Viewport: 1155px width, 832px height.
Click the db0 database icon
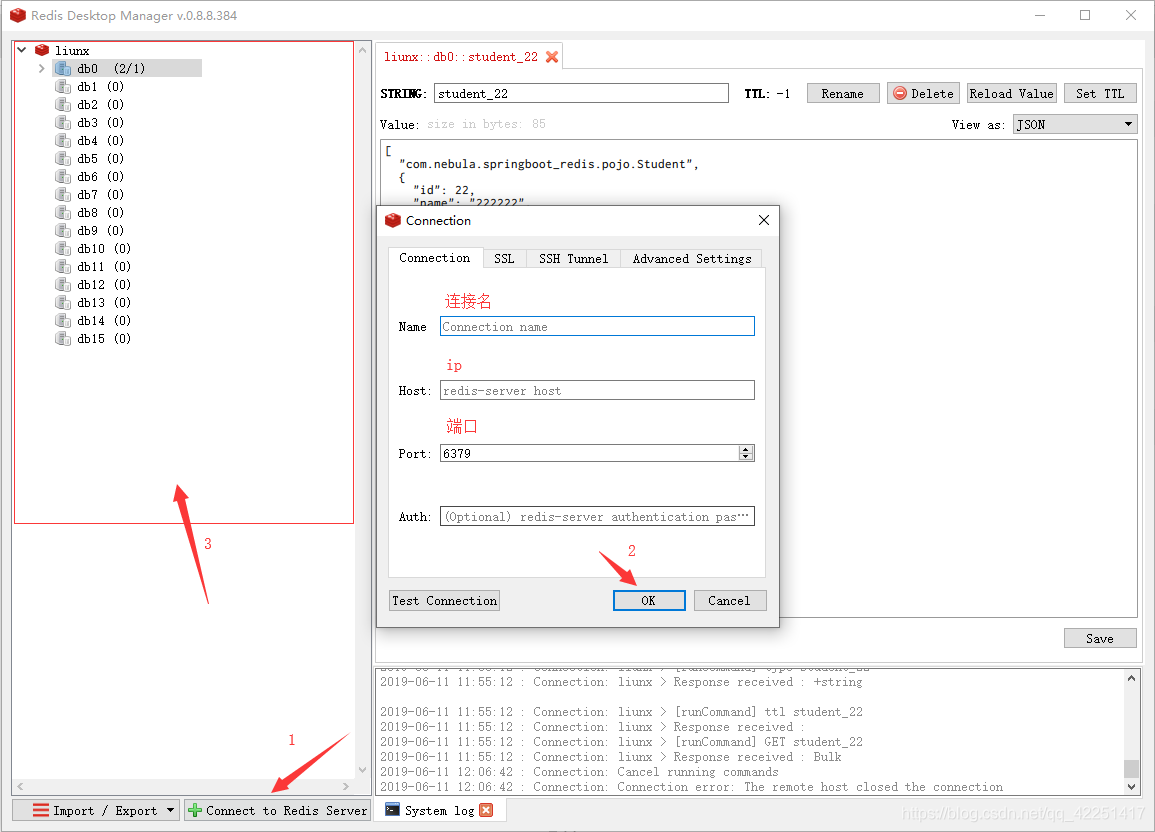[x=62, y=67]
